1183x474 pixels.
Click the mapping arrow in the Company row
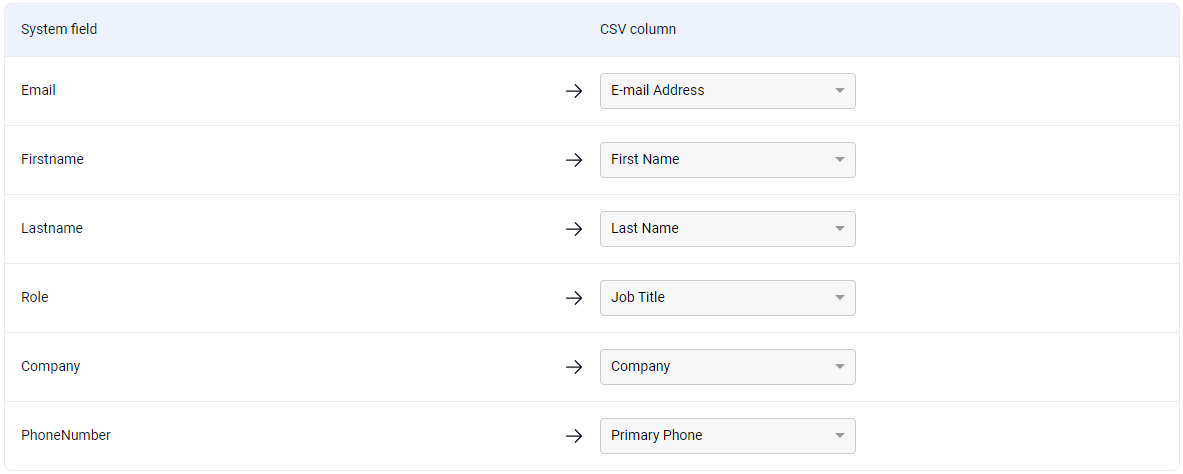(x=574, y=367)
